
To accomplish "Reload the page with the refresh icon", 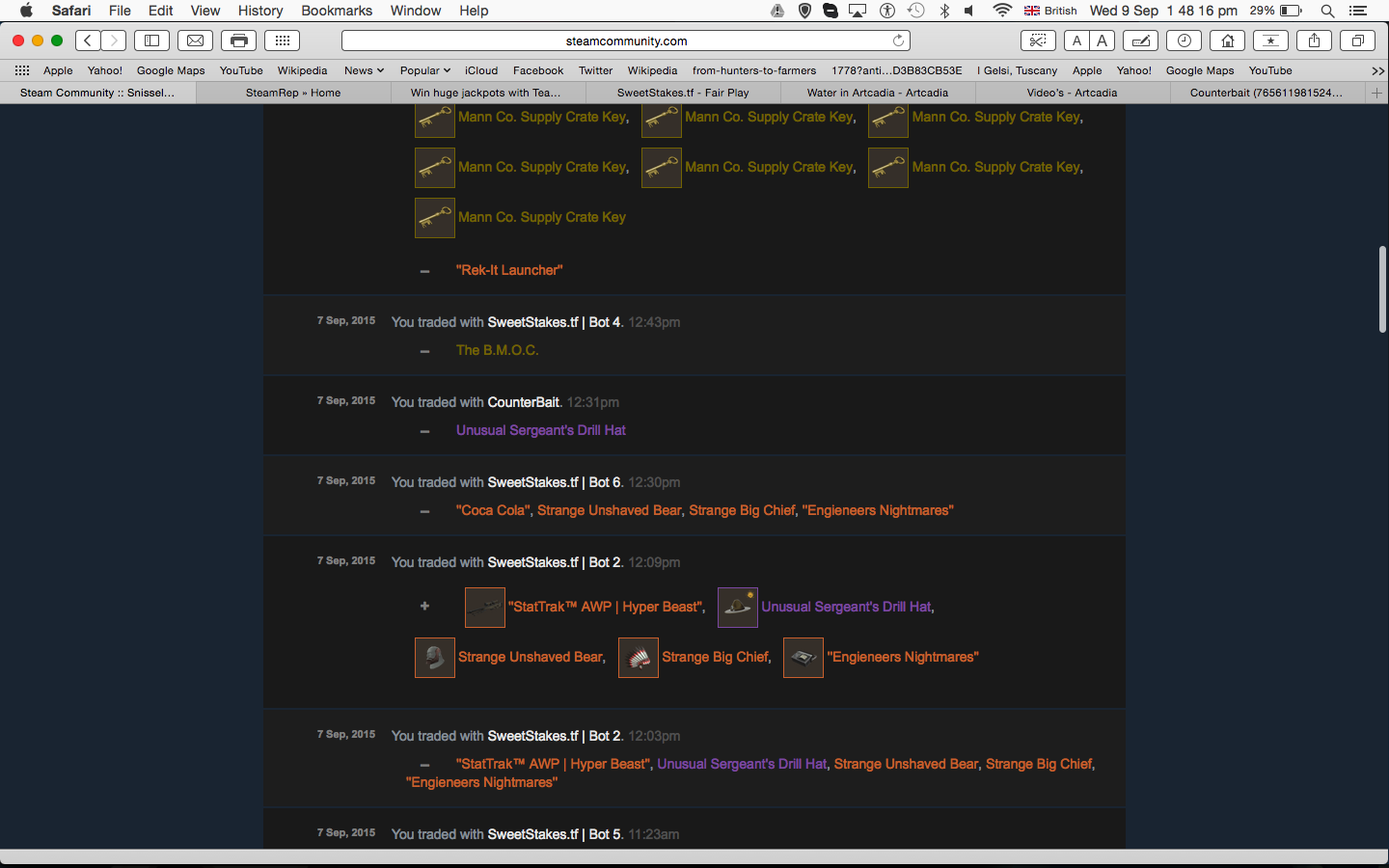I will tap(898, 41).
